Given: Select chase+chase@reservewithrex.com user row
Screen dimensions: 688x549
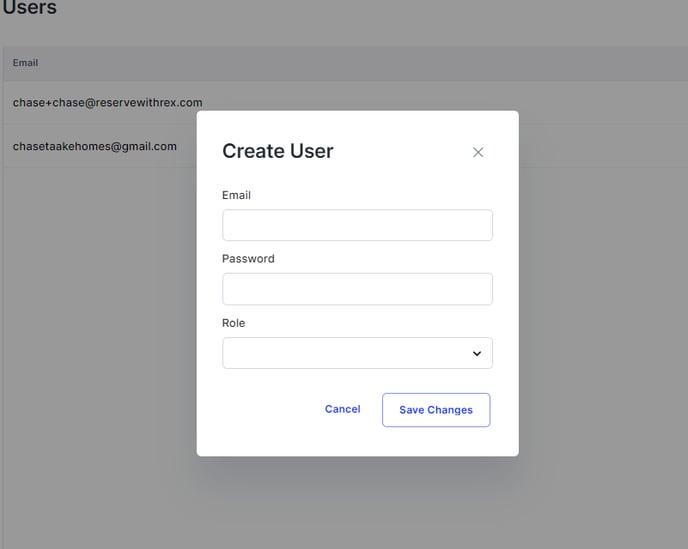Looking at the screenshot, I should click(345, 103).
